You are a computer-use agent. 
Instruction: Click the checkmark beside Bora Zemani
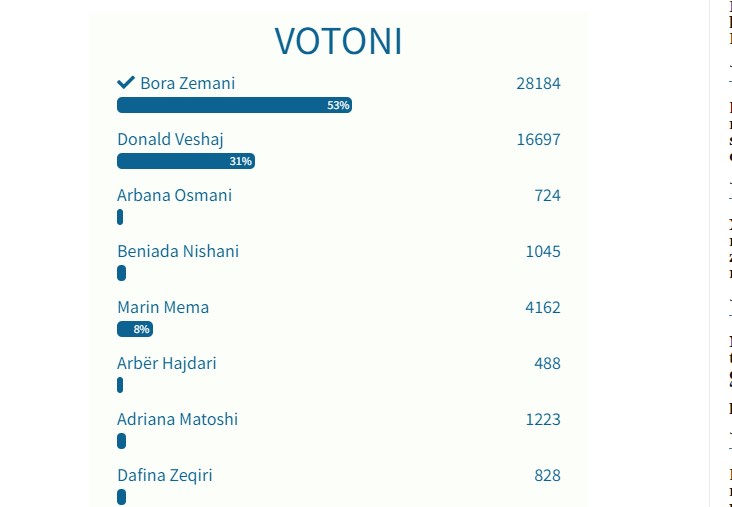(126, 82)
